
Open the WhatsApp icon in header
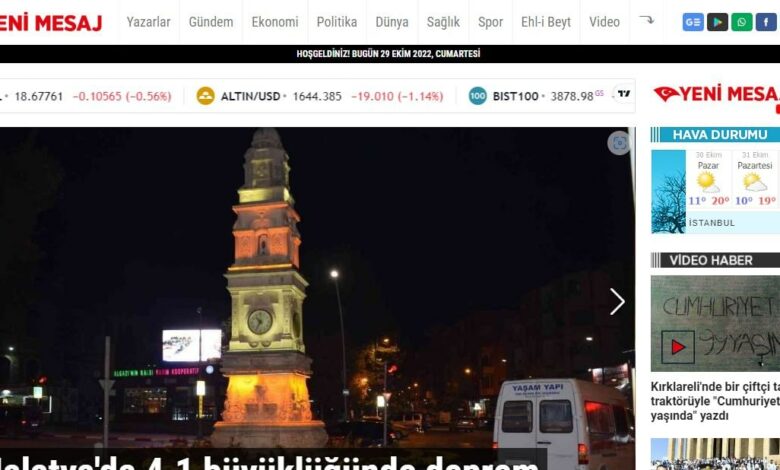coord(742,22)
